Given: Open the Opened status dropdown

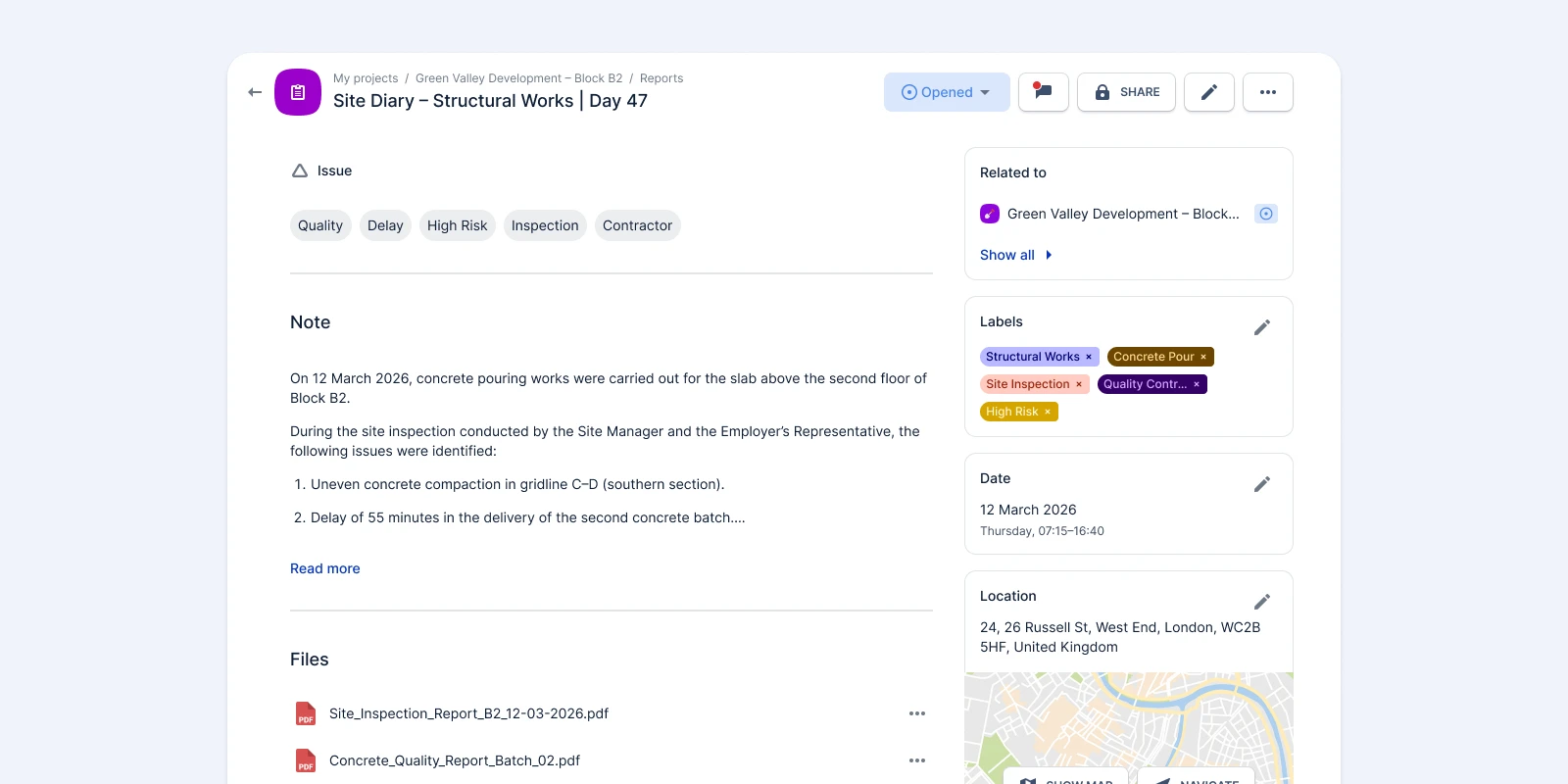Looking at the screenshot, I should (947, 92).
